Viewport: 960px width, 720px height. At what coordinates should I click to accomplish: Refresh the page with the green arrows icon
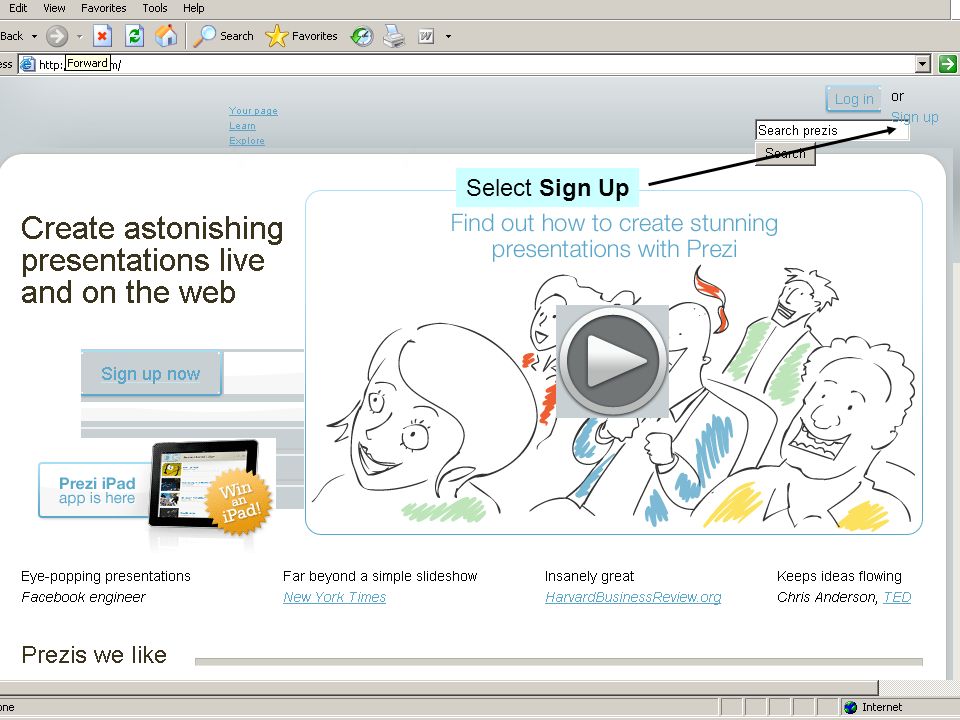(x=134, y=36)
